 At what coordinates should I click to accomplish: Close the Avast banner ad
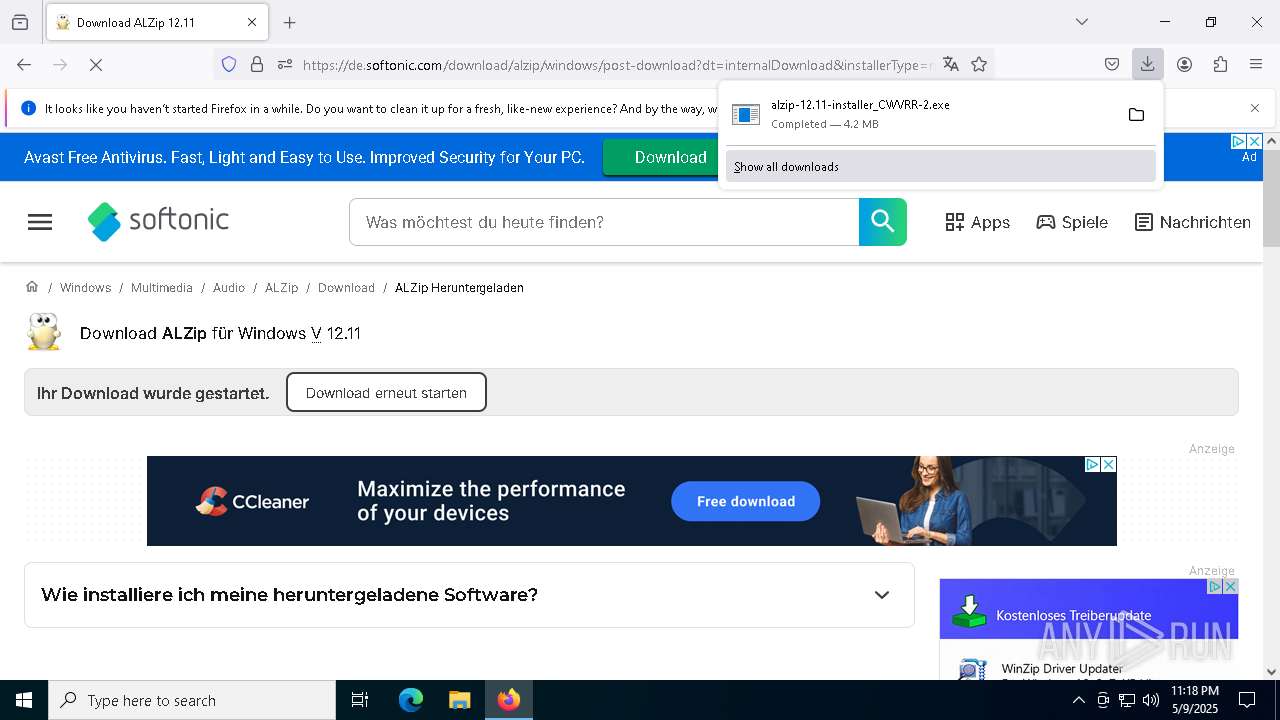pos(1254,142)
